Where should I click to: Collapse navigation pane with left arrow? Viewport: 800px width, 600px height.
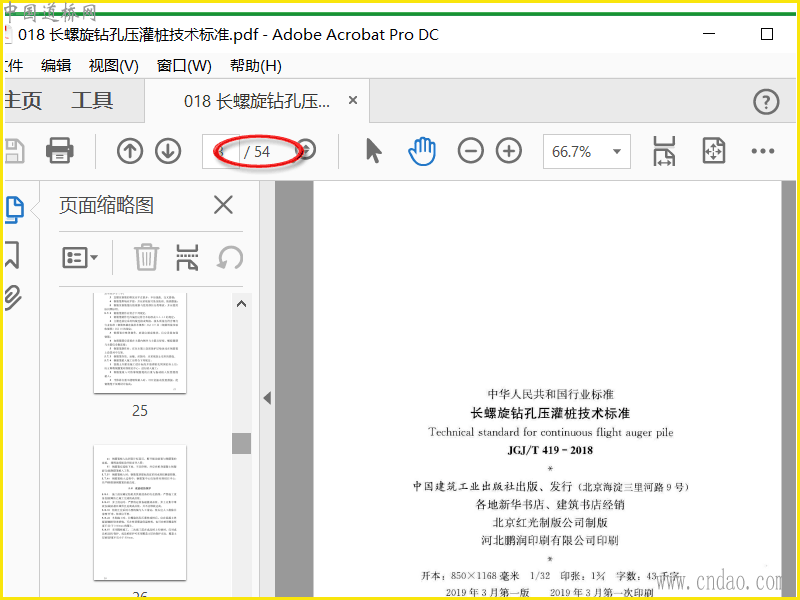(267, 398)
